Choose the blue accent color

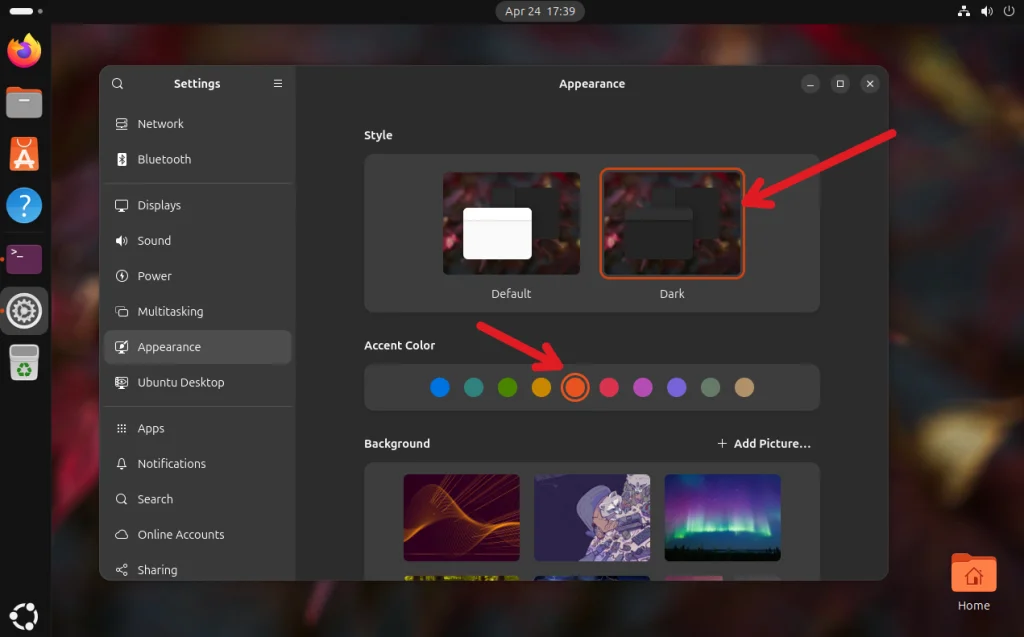(440, 387)
